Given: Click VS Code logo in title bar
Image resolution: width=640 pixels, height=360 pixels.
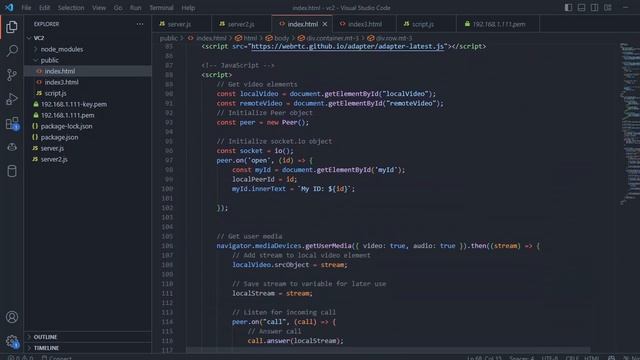Looking at the screenshot, I should [9, 7].
